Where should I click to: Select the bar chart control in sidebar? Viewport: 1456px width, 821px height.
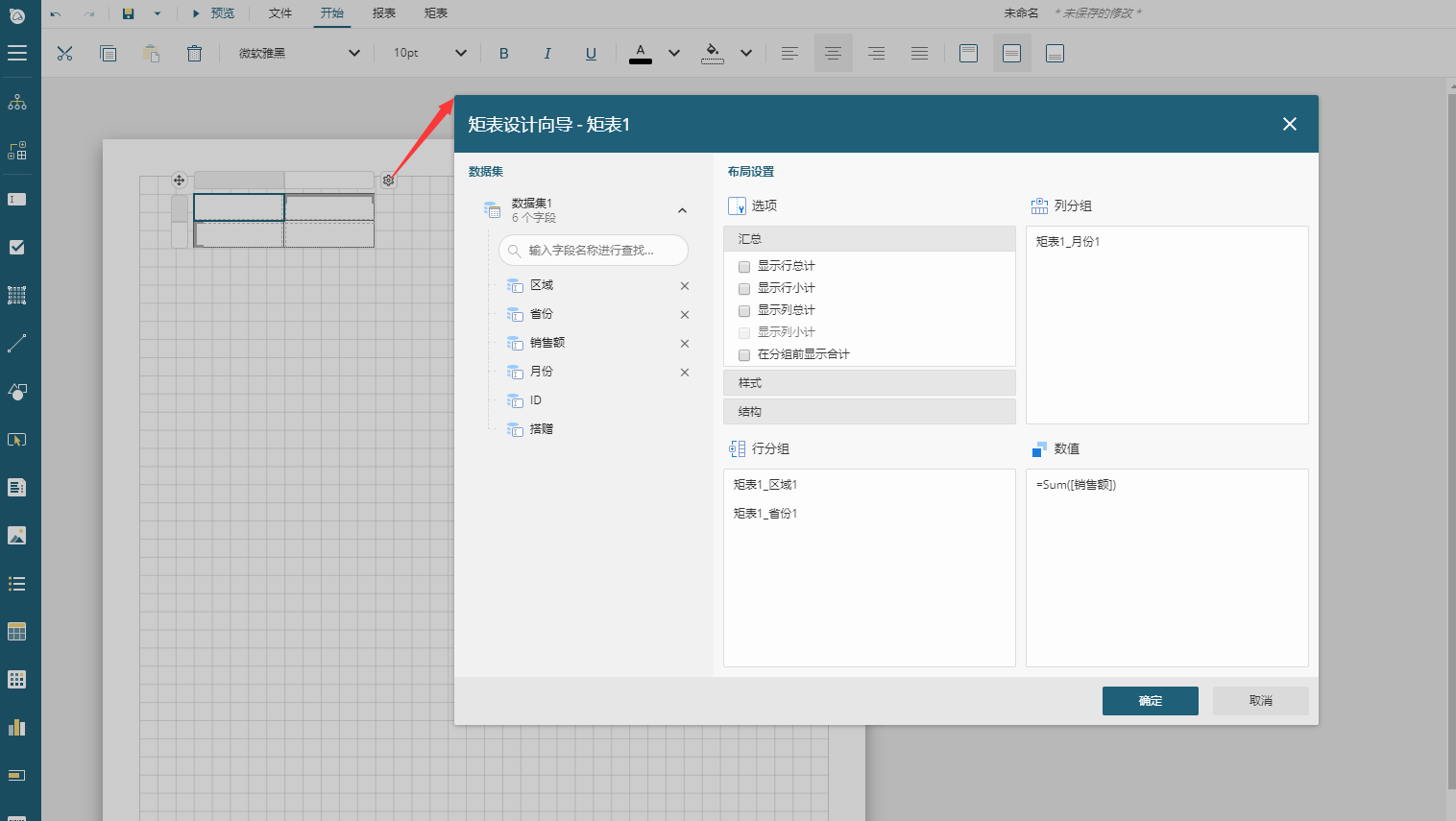pyautogui.click(x=17, y=727)
